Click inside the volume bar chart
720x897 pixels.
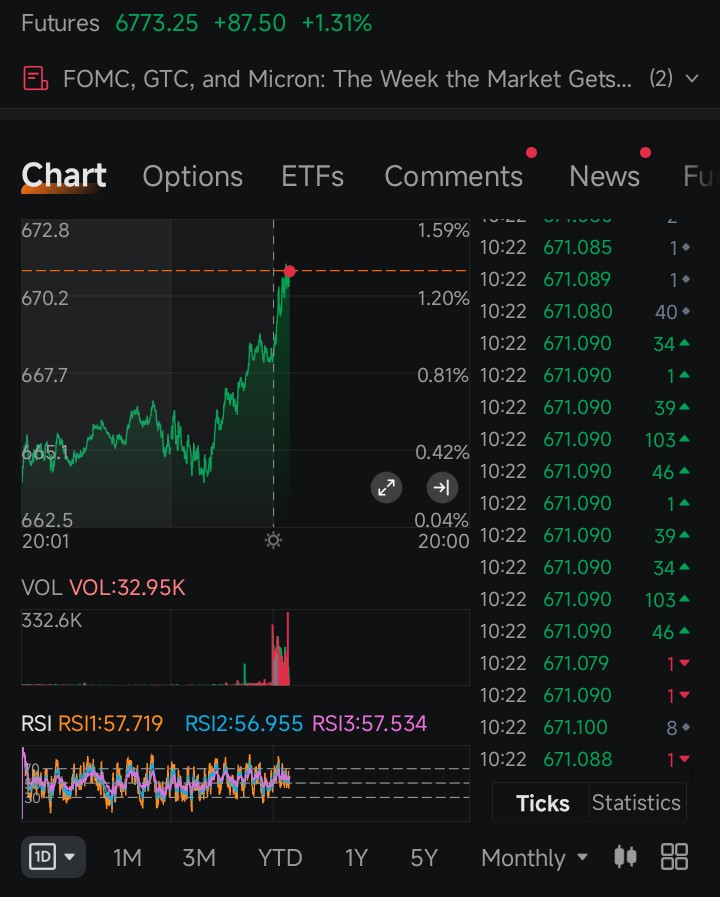click(x=245, y=647)
